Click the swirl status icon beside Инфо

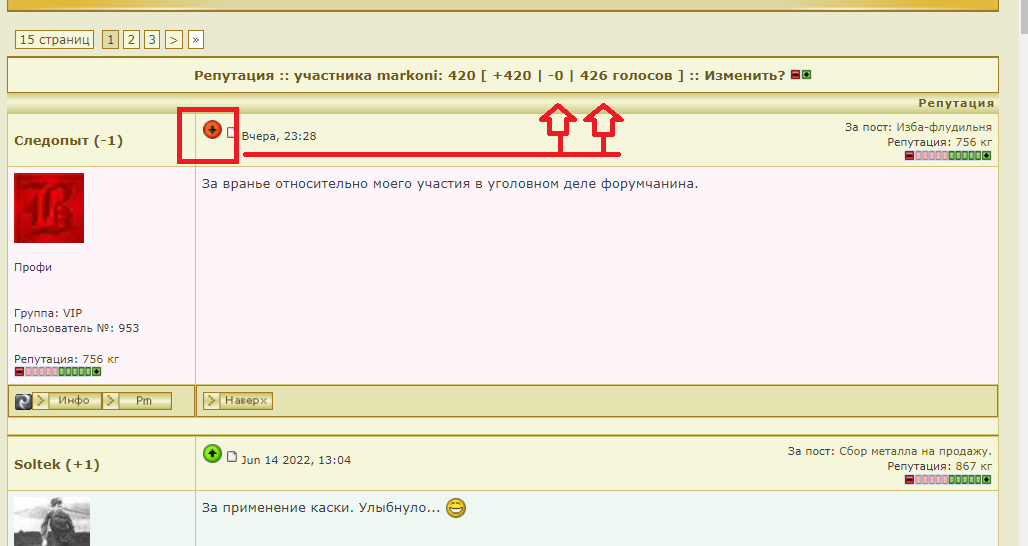23,401
